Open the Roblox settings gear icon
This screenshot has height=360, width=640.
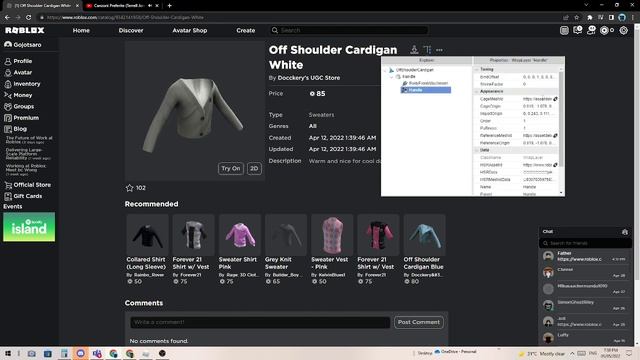click(623, 30)
